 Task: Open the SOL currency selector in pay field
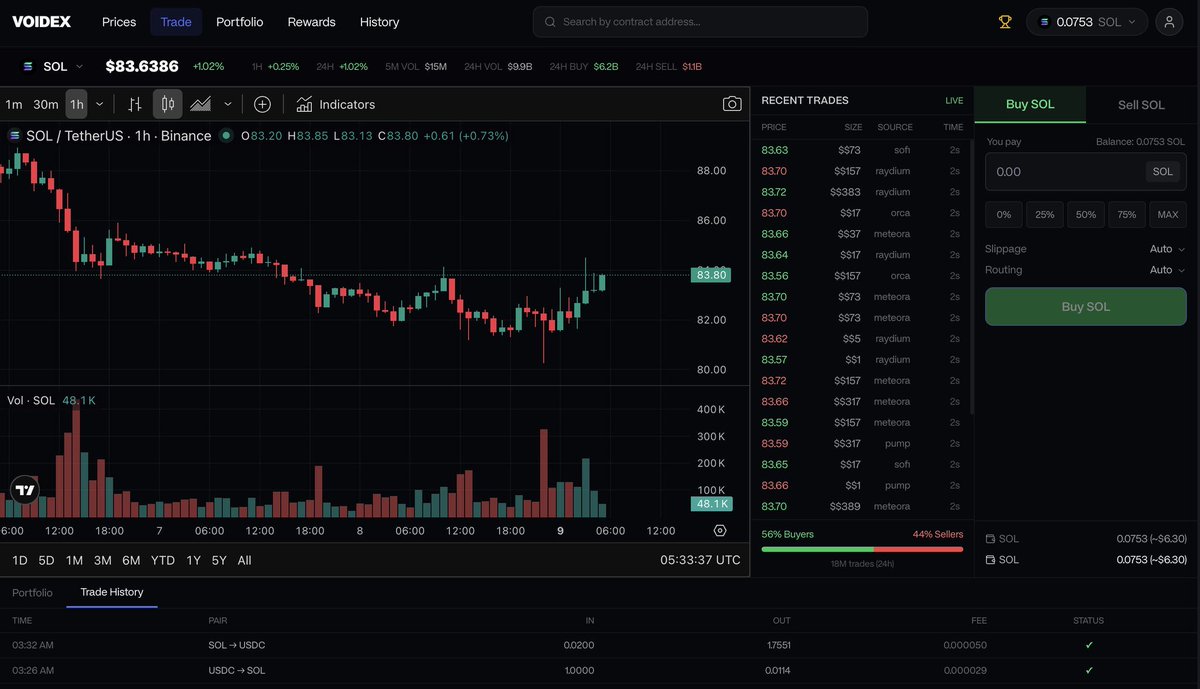click(1163, 172)
